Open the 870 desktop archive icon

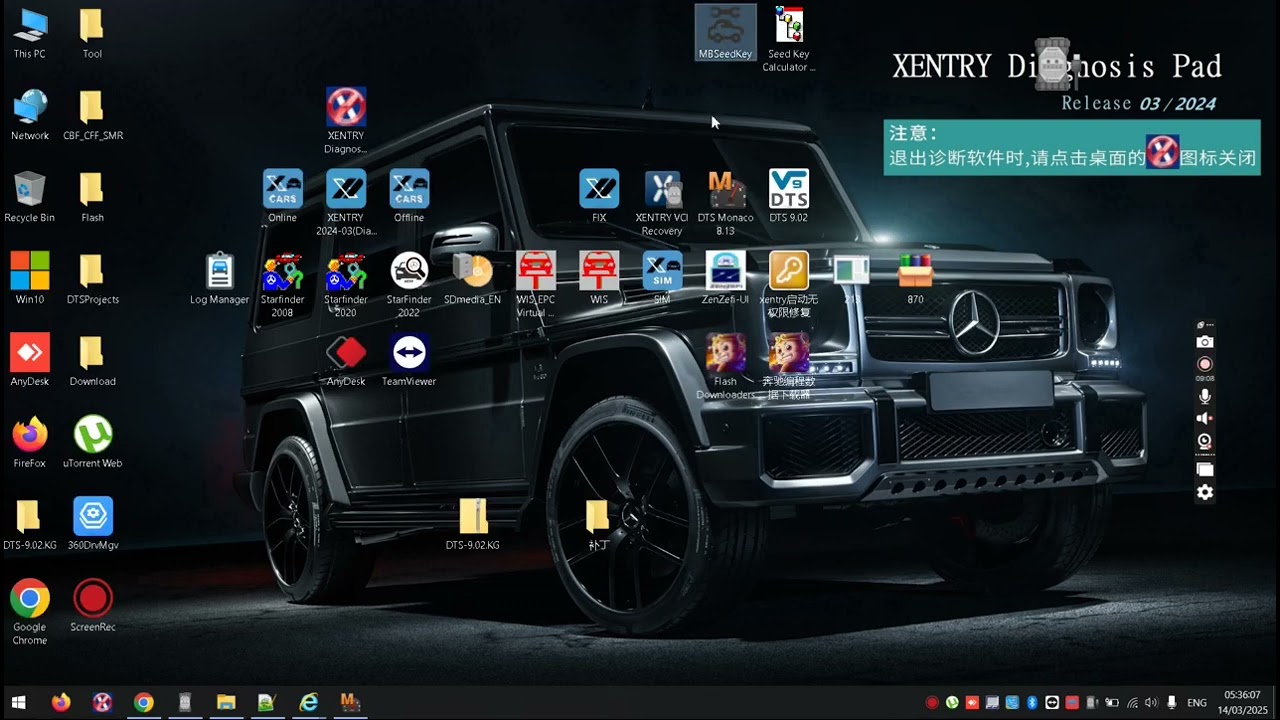[x=915, y=278]
